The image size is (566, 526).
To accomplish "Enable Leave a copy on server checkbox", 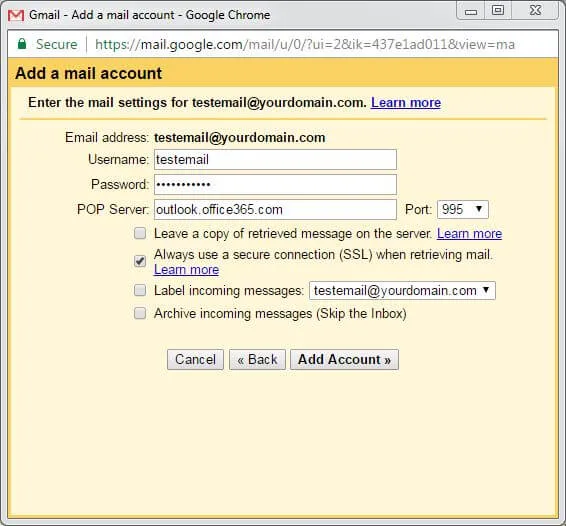I will pos(140,233).
